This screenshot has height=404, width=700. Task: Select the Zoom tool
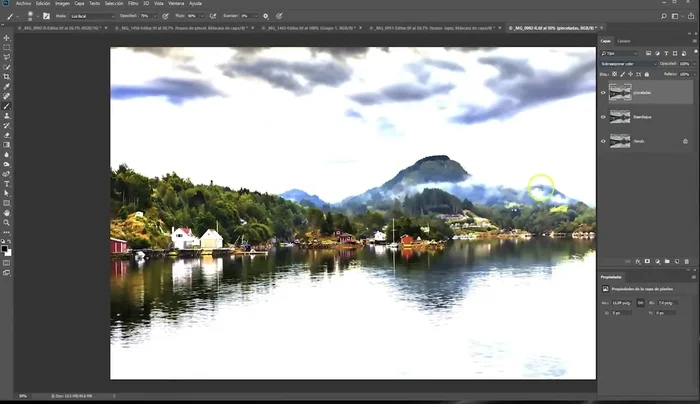7,222
